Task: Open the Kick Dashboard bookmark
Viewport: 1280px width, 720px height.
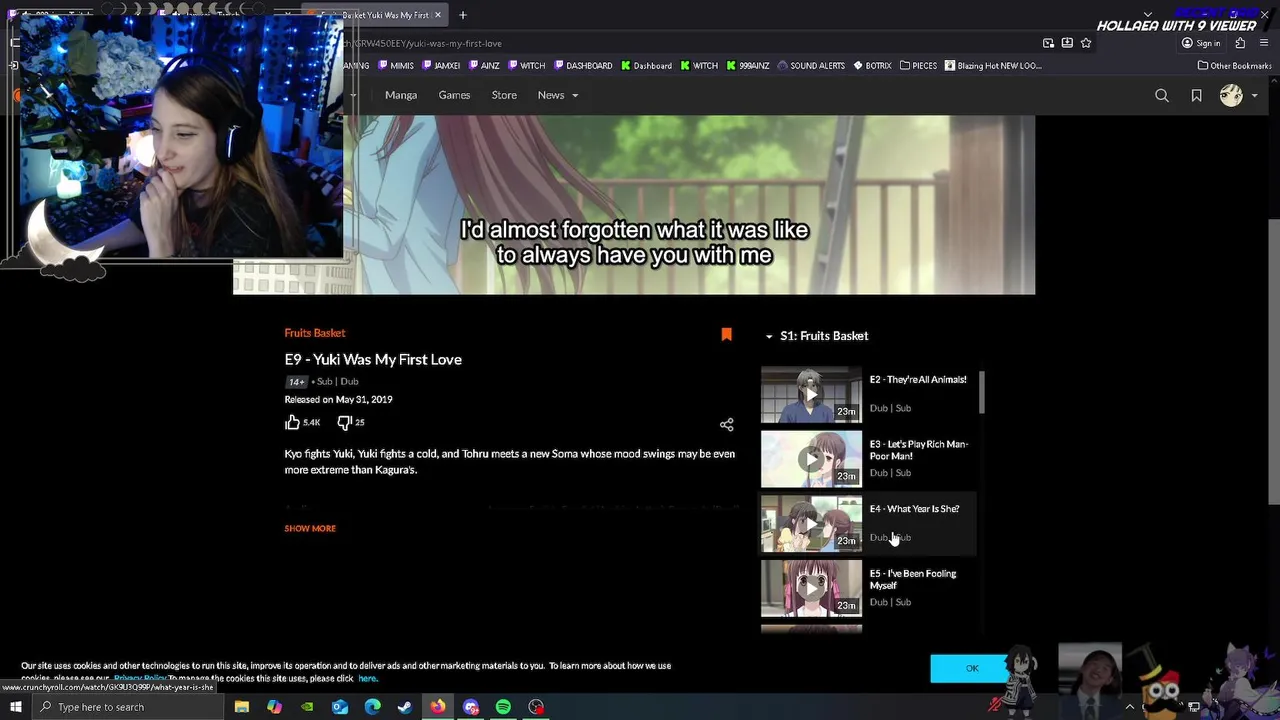Action: point(646,66)
